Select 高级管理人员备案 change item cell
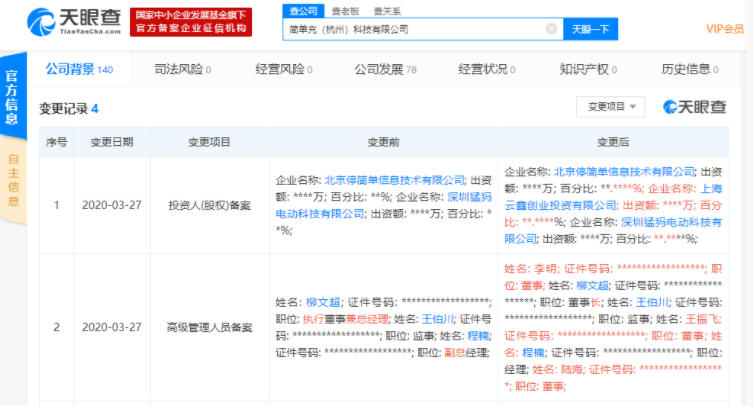This screenshot has height=407, width=753. [x=209, y=327]
